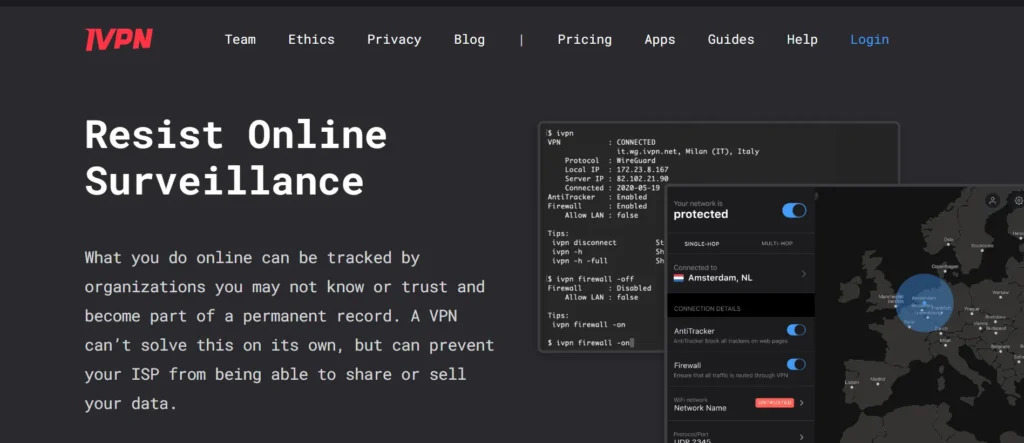This screenshot has height=443, width=1024.
Task: Click the UNTRUSTED network badge
Action: pos(774,403)
